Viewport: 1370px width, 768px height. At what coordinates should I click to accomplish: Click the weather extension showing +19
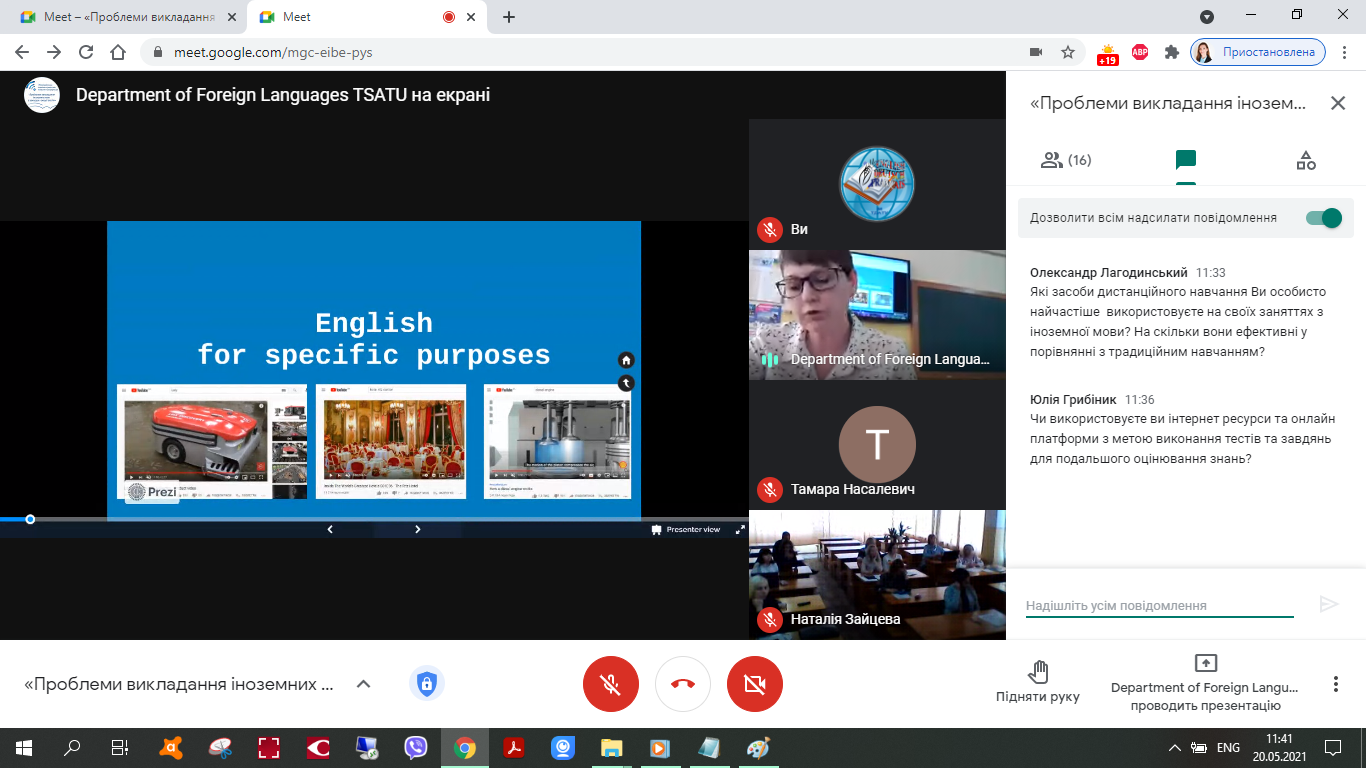tap(1108, 54)
